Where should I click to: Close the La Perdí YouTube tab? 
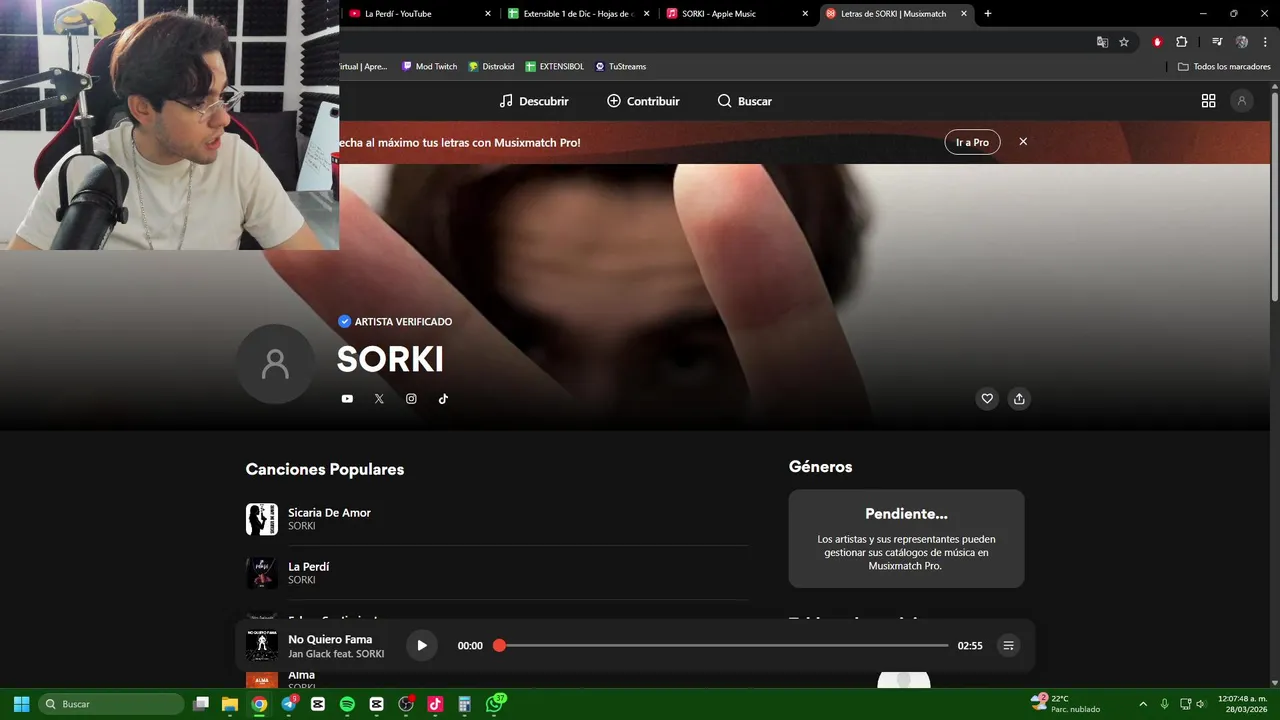click(x=488, y=14)
